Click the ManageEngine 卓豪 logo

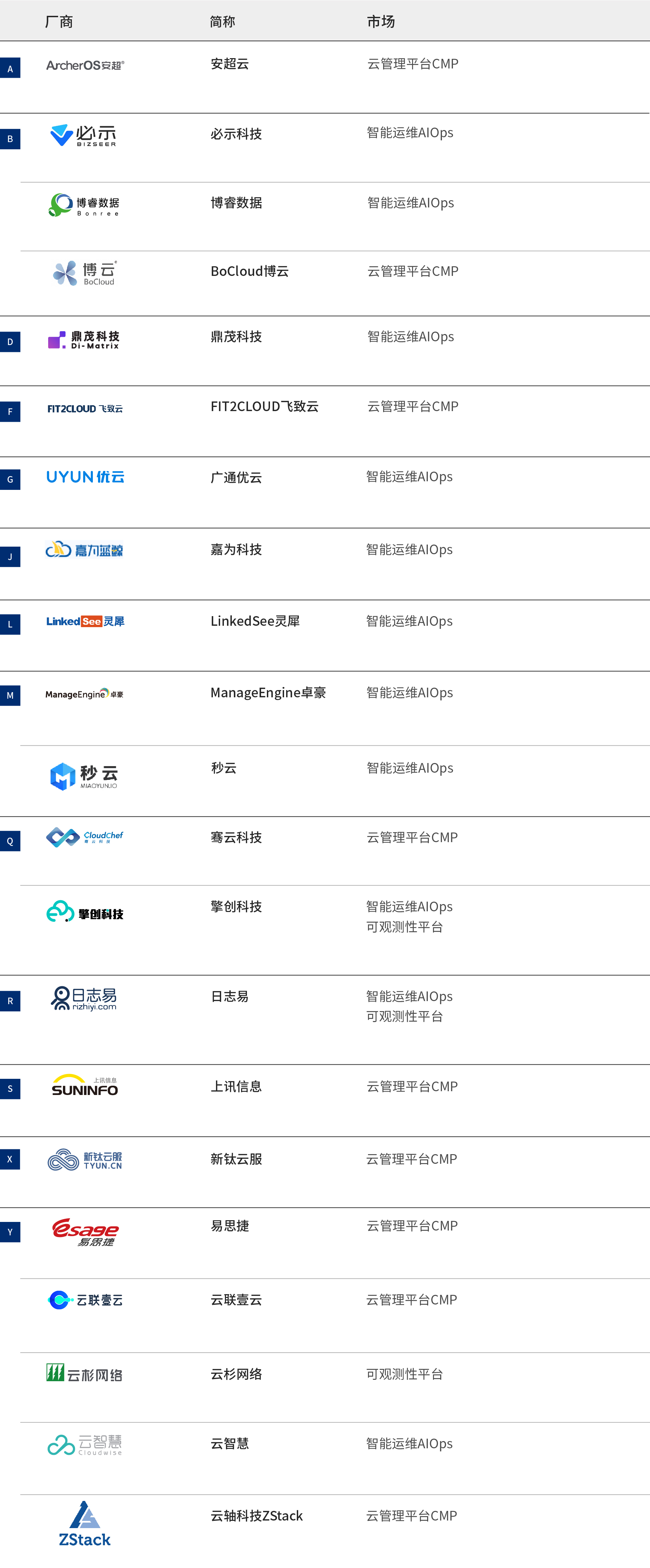coord(85,693)
